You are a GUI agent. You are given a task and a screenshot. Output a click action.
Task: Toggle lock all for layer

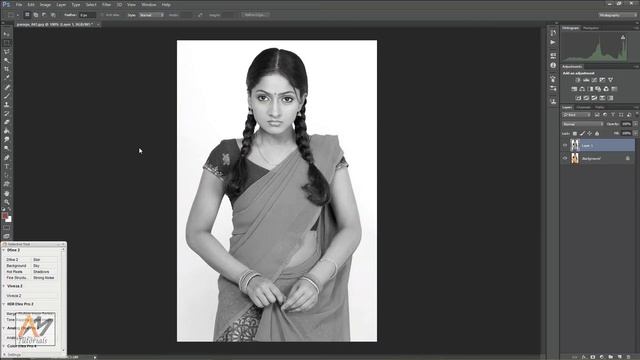[x=597, y=133]
